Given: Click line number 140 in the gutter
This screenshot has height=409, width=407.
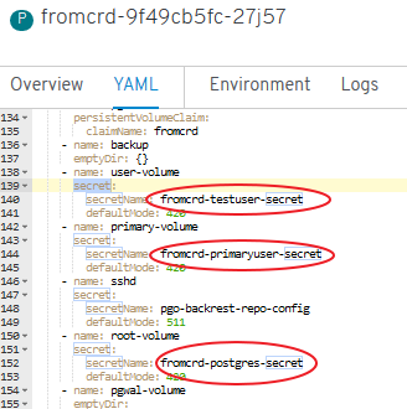Looking at the screenshot, I should pos(10,200).
